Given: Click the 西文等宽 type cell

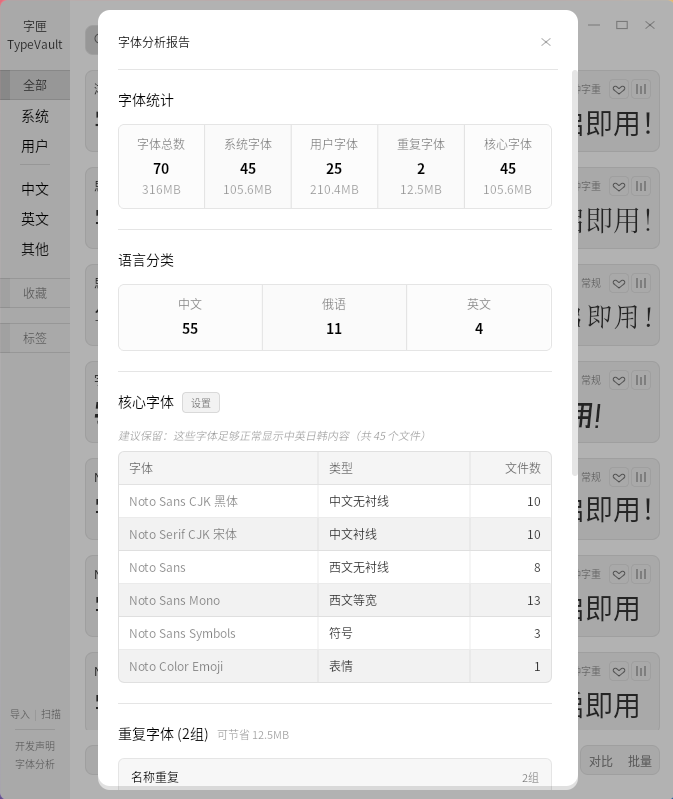Looking at the screenshot, I should 394,600.
